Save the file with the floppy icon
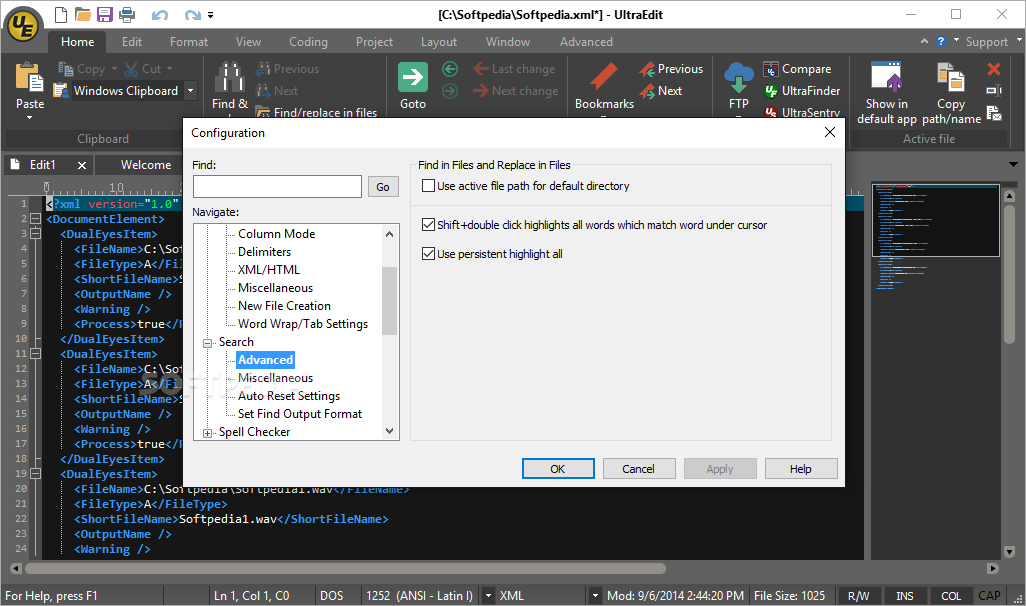Viewport: 1026px width, 606px height. coord(104,14)
